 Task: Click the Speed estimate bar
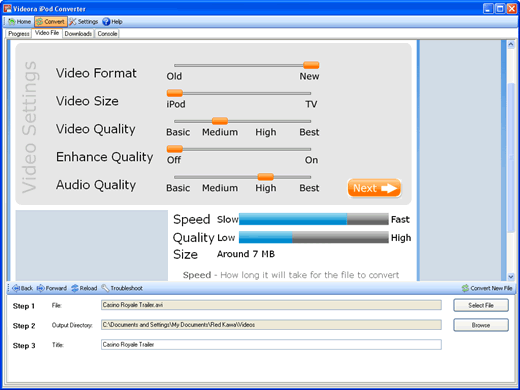[314, 219]
